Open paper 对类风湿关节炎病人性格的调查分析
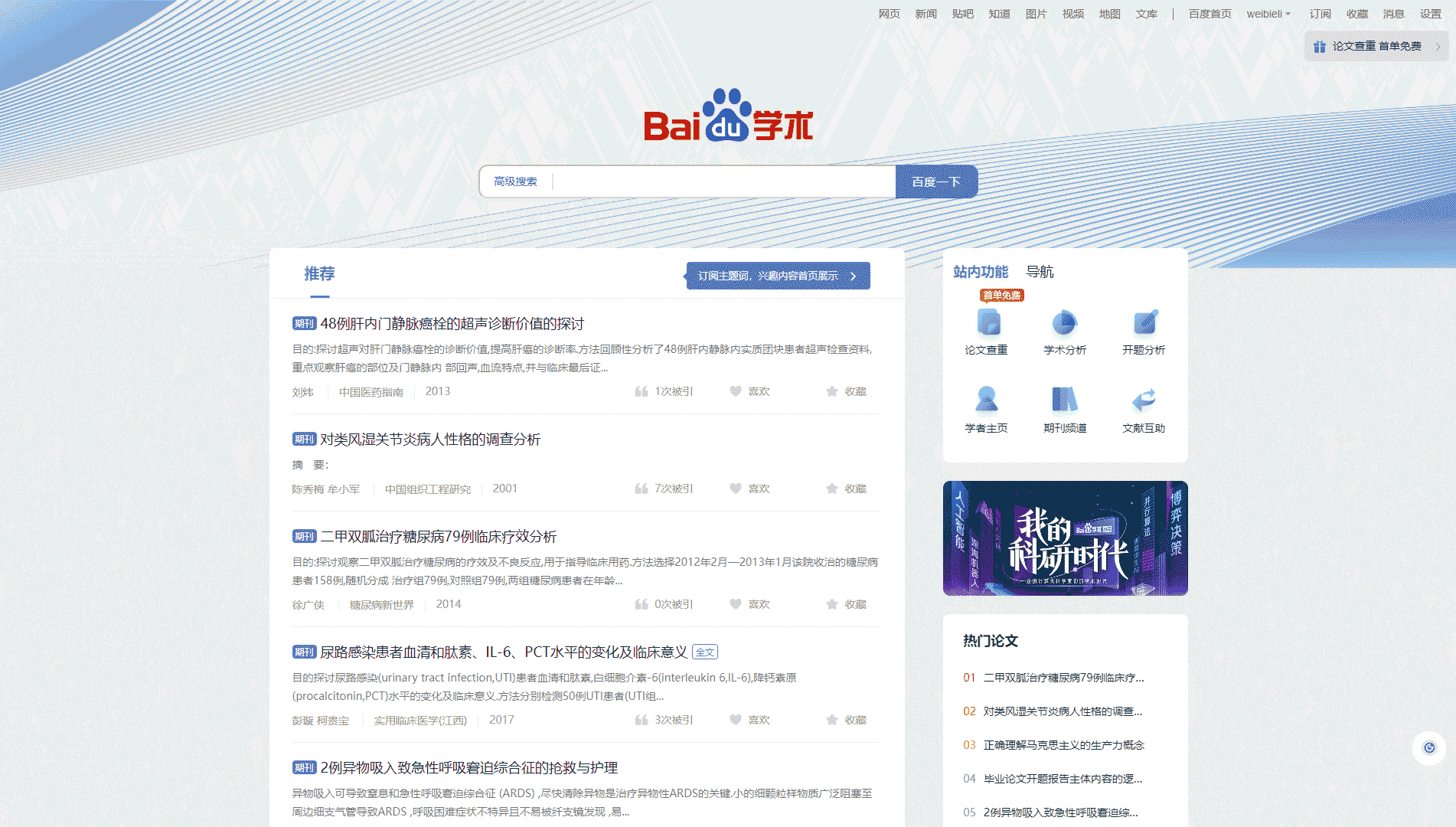The height and width of the screenshot is (827, 1456). pos(430,440)
